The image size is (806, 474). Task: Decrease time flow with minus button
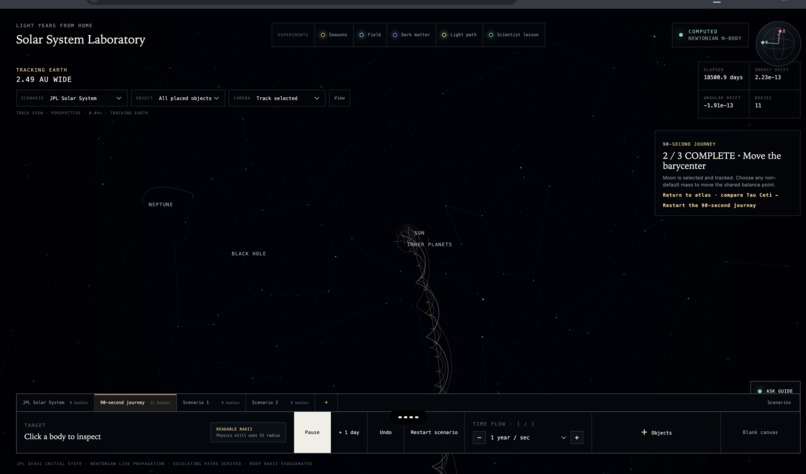[x=479, y=437]
